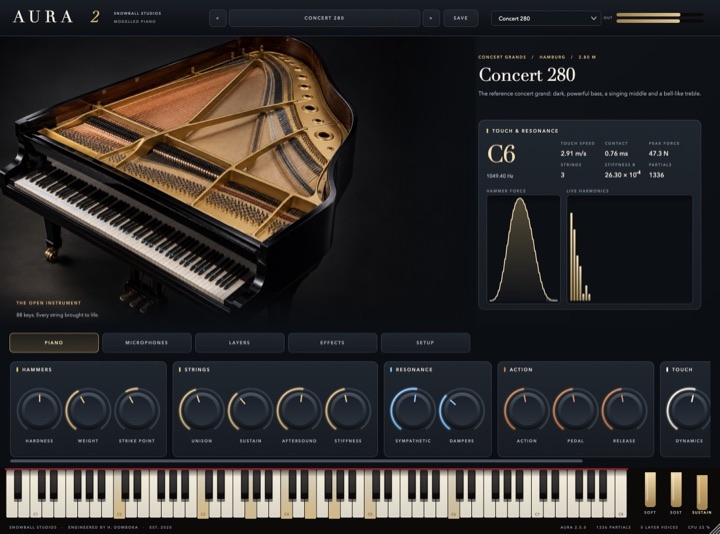Click the CPU status in the footer
This screenshot has width=720, height=534.
click(x=698, y=528)
